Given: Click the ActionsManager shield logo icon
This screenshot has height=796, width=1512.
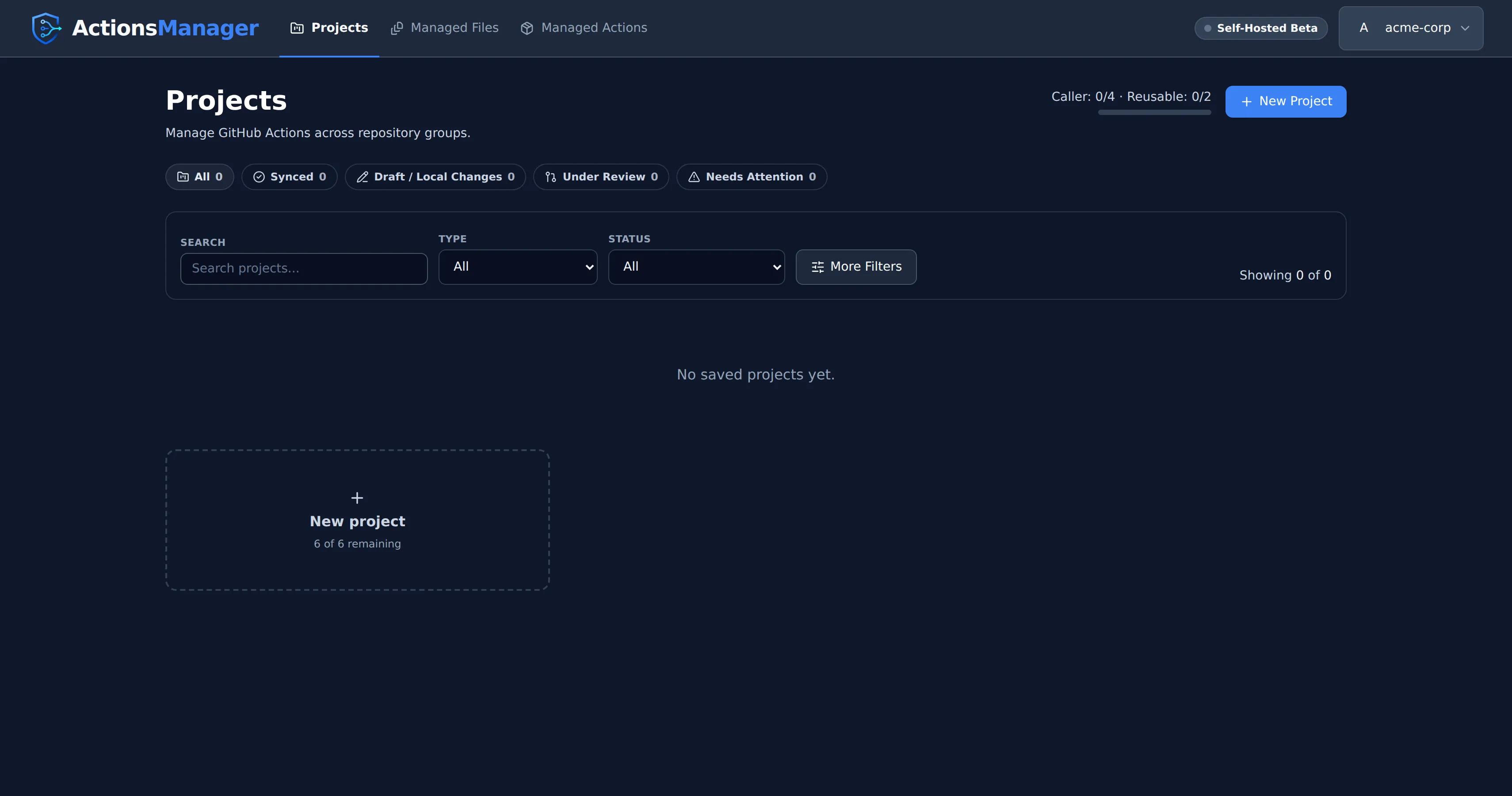Looking at the screenshot, I should click(46, 28).
